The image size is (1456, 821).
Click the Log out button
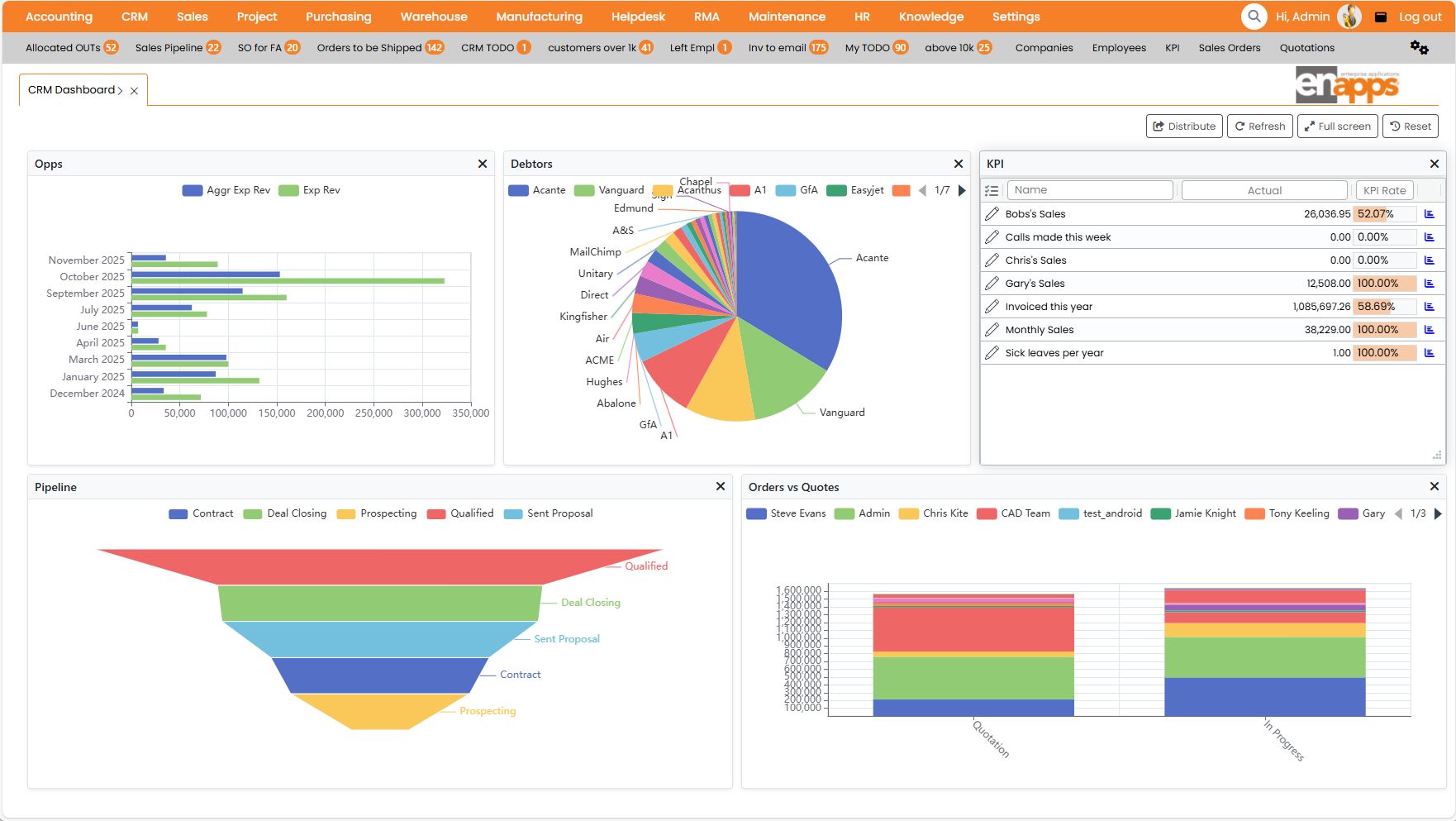[x=1420, y=16]
